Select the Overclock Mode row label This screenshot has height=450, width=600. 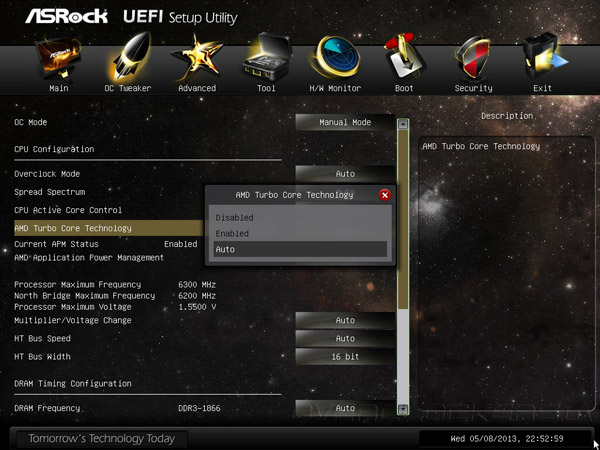coord(47,174)
